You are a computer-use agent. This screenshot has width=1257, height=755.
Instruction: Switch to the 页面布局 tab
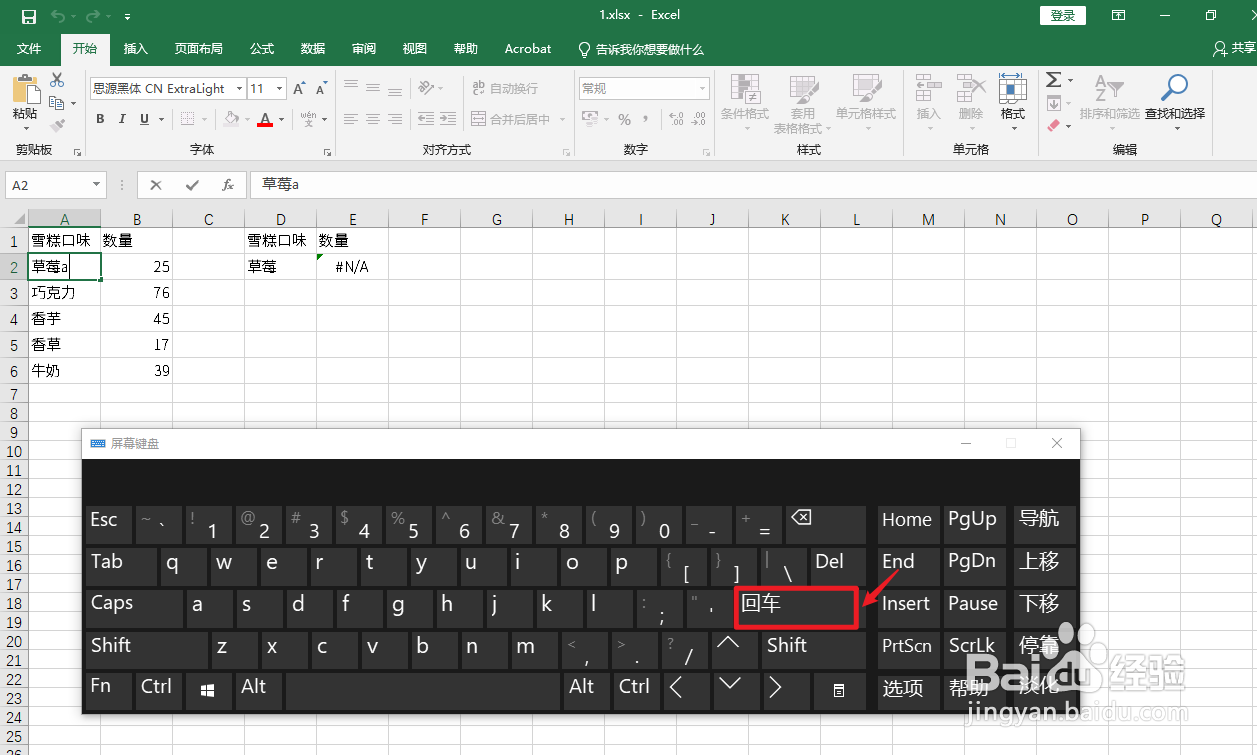point(198,49)
